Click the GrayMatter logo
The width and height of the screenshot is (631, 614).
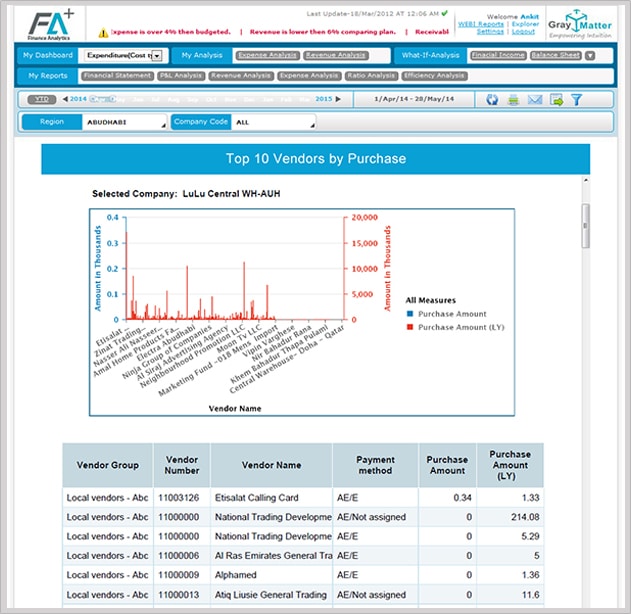click(579, 24)
